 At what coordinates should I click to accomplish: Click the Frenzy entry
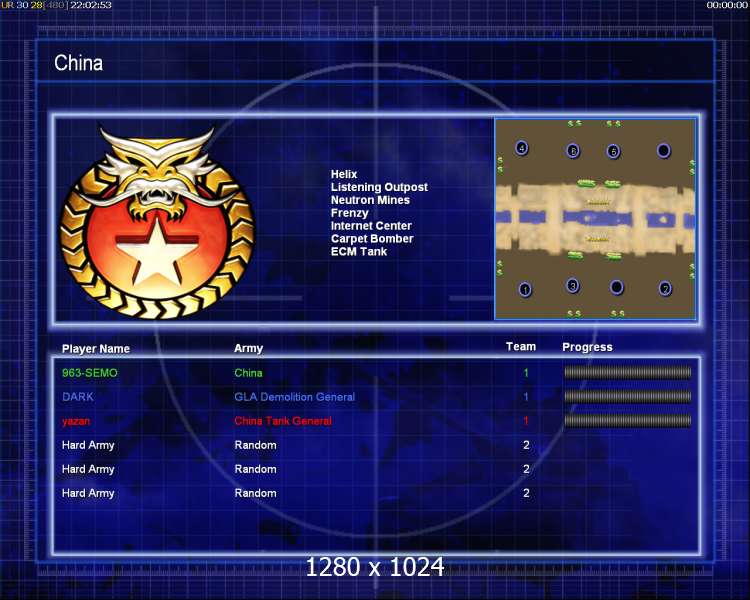click(x=350, y=213)
